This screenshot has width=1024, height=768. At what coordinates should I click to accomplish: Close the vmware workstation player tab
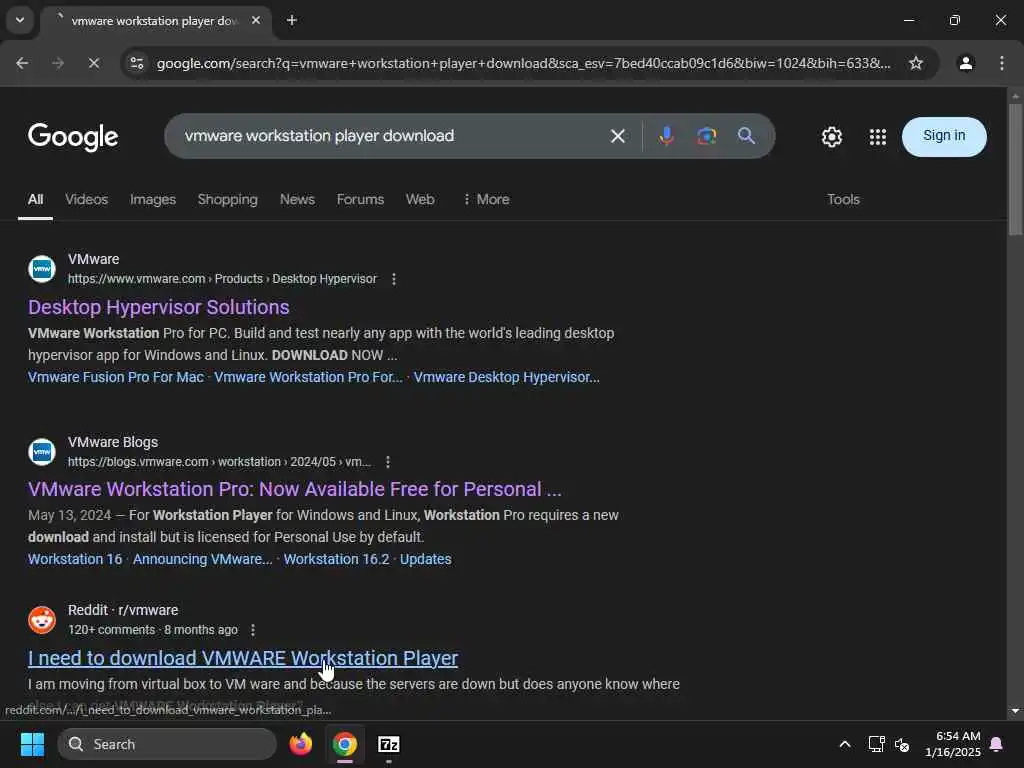256,20
